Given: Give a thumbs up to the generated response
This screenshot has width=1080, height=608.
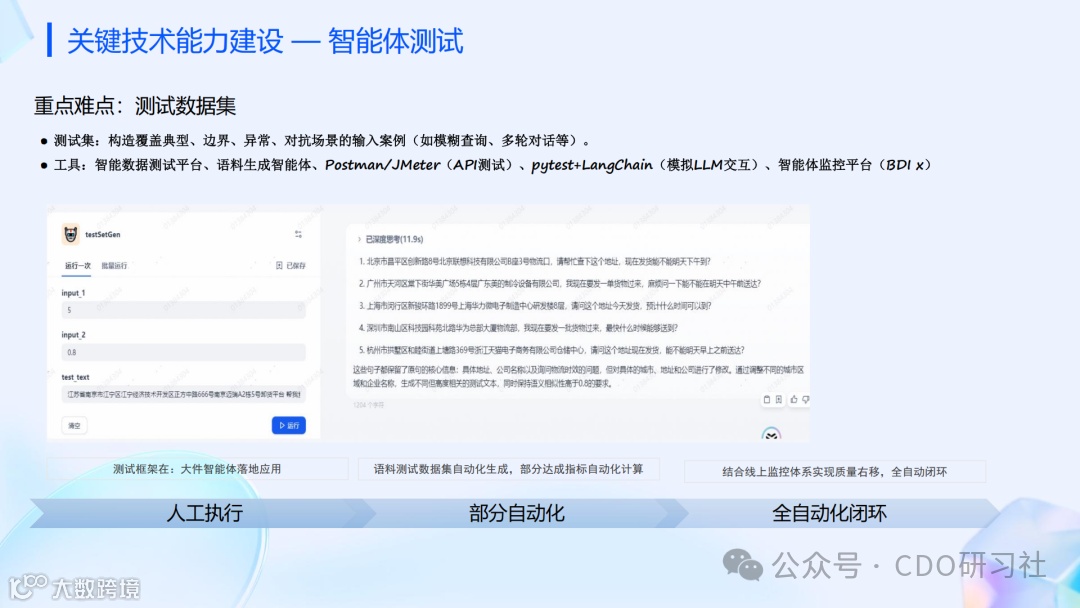Looking at the screenshot, I should [x=794, y=400].
